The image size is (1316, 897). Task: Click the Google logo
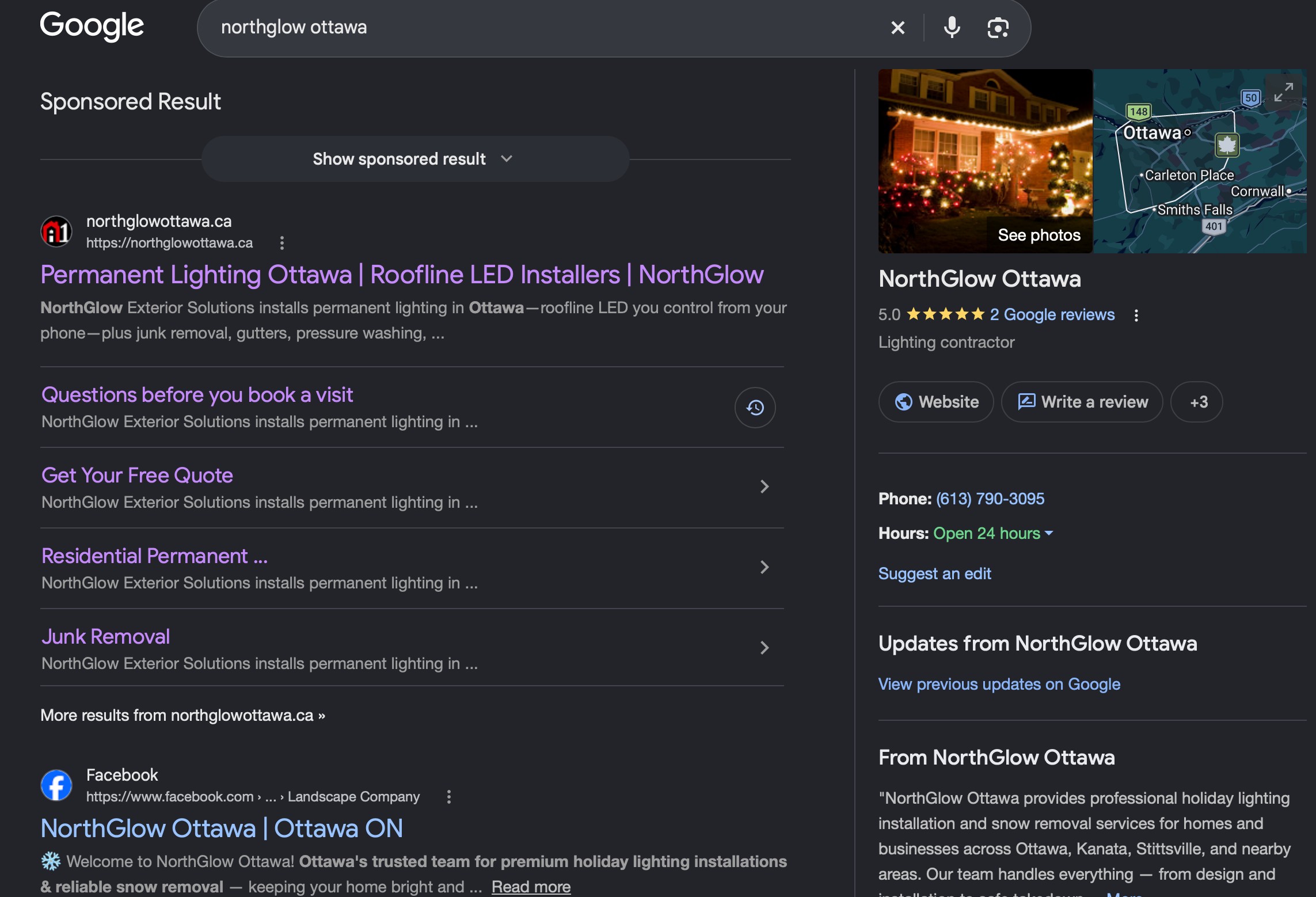point(92,26)
